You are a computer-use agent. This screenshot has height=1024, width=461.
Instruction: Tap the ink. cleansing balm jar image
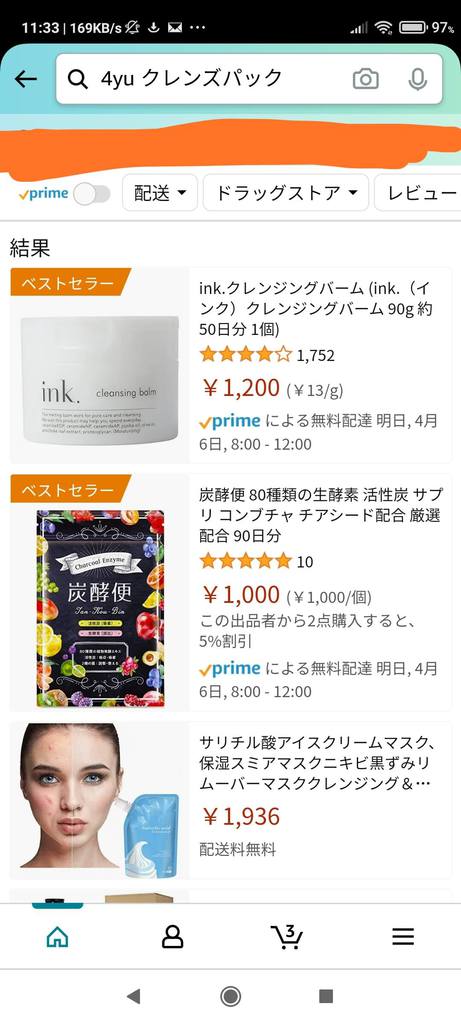point(99,379)
